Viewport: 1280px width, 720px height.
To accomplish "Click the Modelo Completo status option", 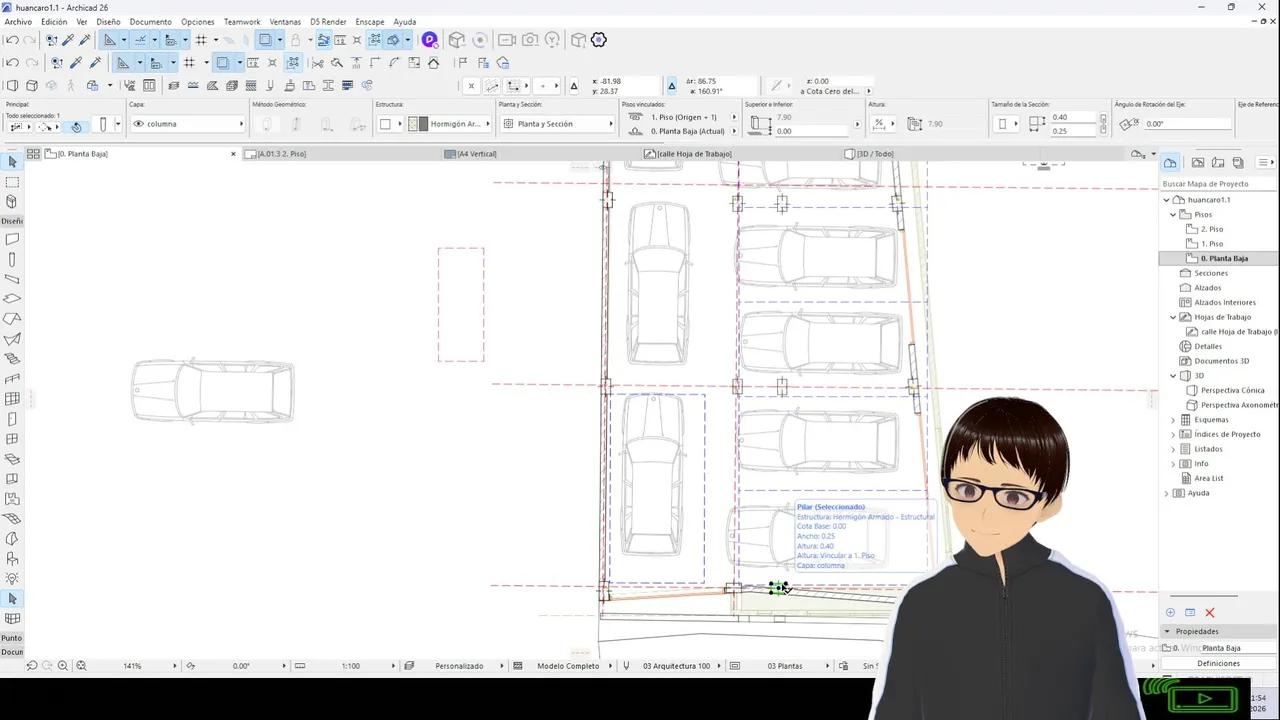I will click(x=568, y=666).
